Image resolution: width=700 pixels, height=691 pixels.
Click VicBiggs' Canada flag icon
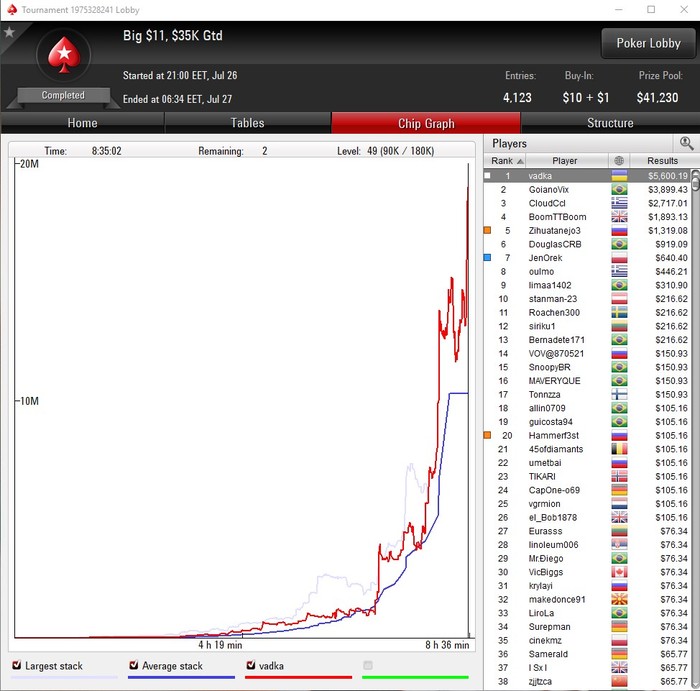(619, 572)
